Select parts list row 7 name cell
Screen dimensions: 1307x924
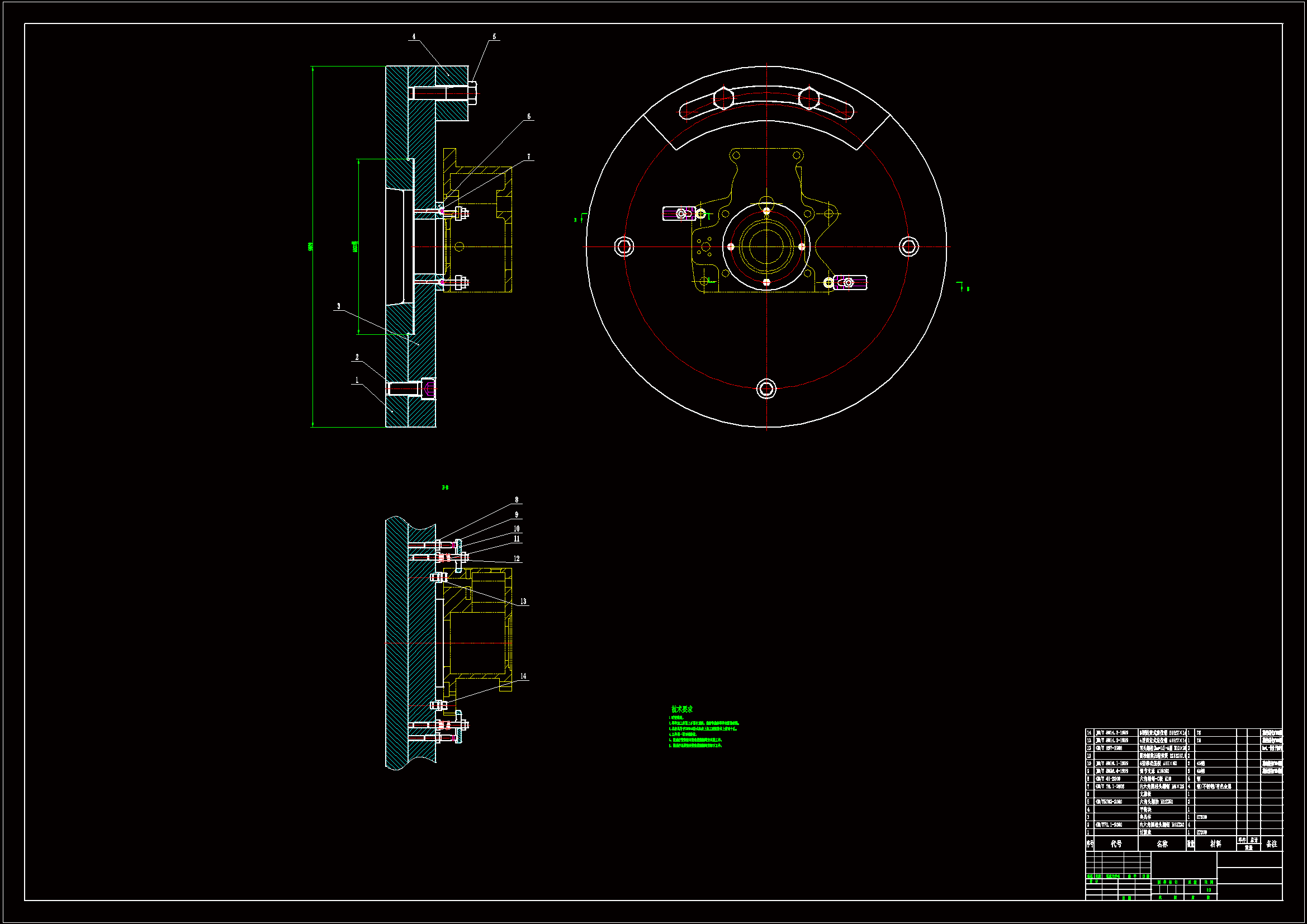[1161, 786]
